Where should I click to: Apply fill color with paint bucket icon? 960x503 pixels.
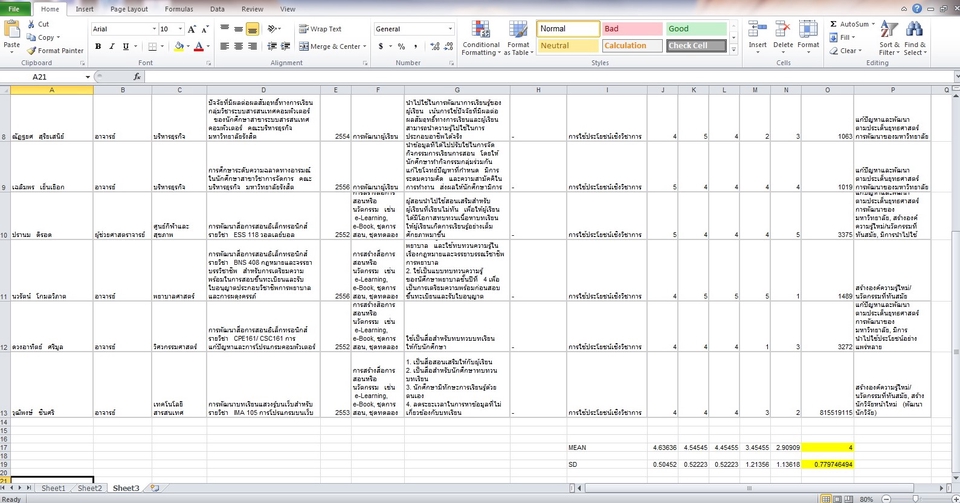coord(179,47)
